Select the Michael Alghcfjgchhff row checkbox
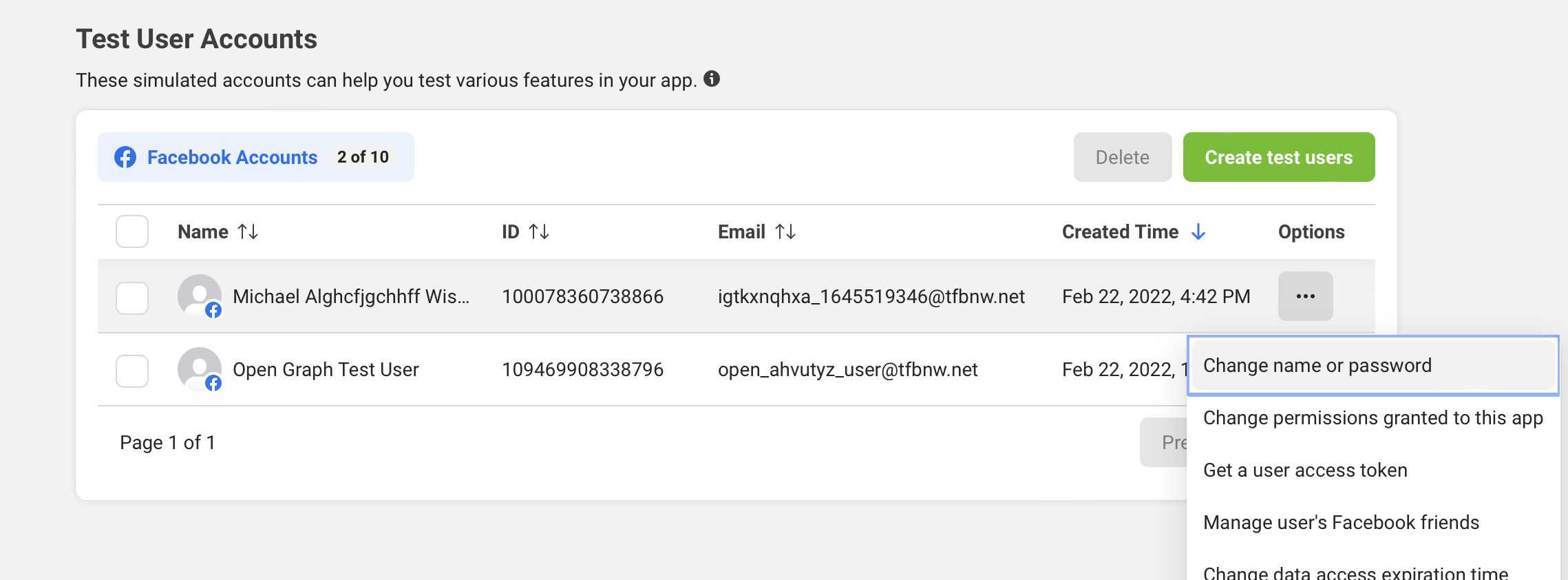This screenshot has height=580, width=1568. (x=132, y=298)
